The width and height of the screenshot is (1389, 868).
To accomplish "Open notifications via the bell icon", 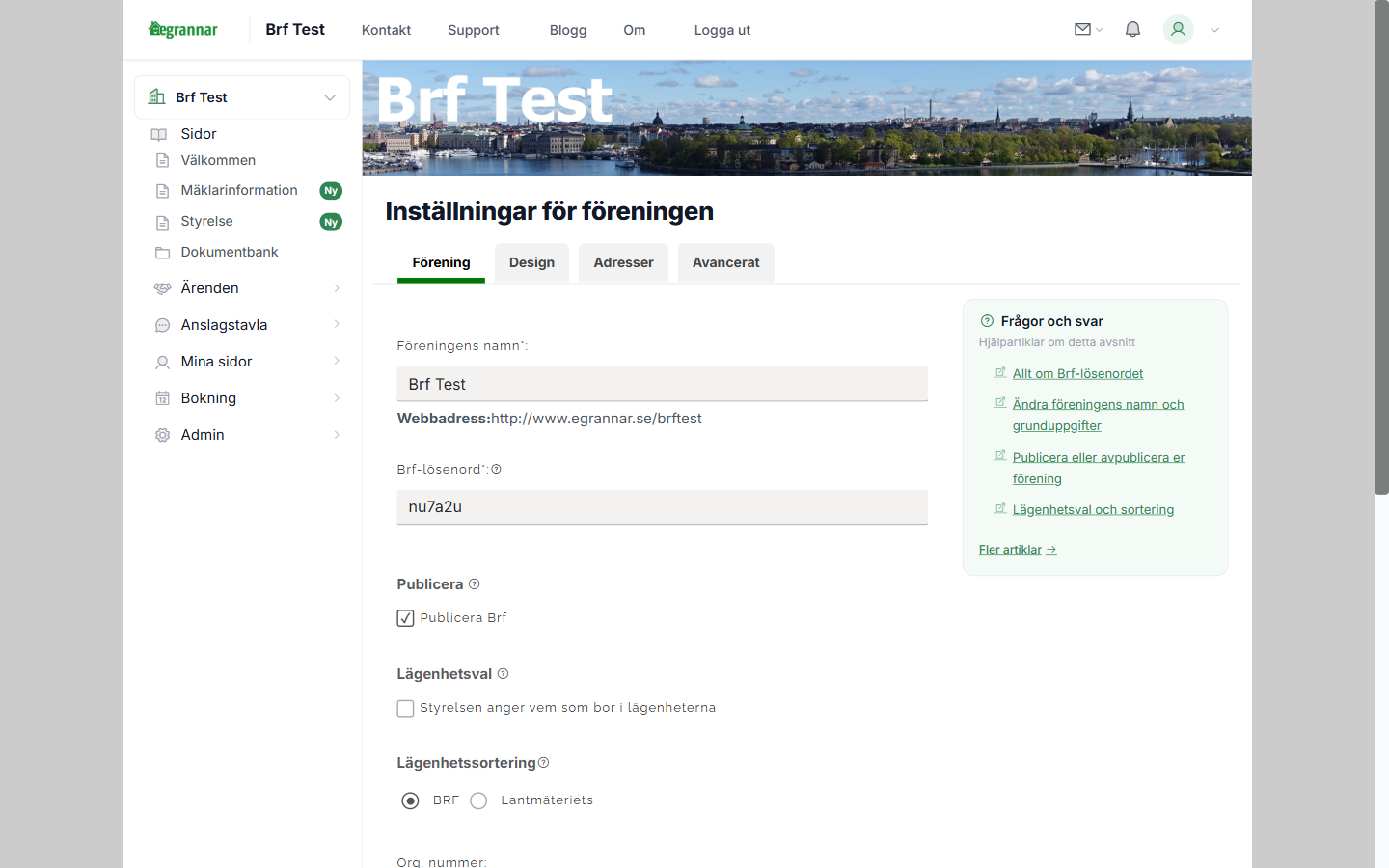I will pyautogui.click(x=1132, y=30).
